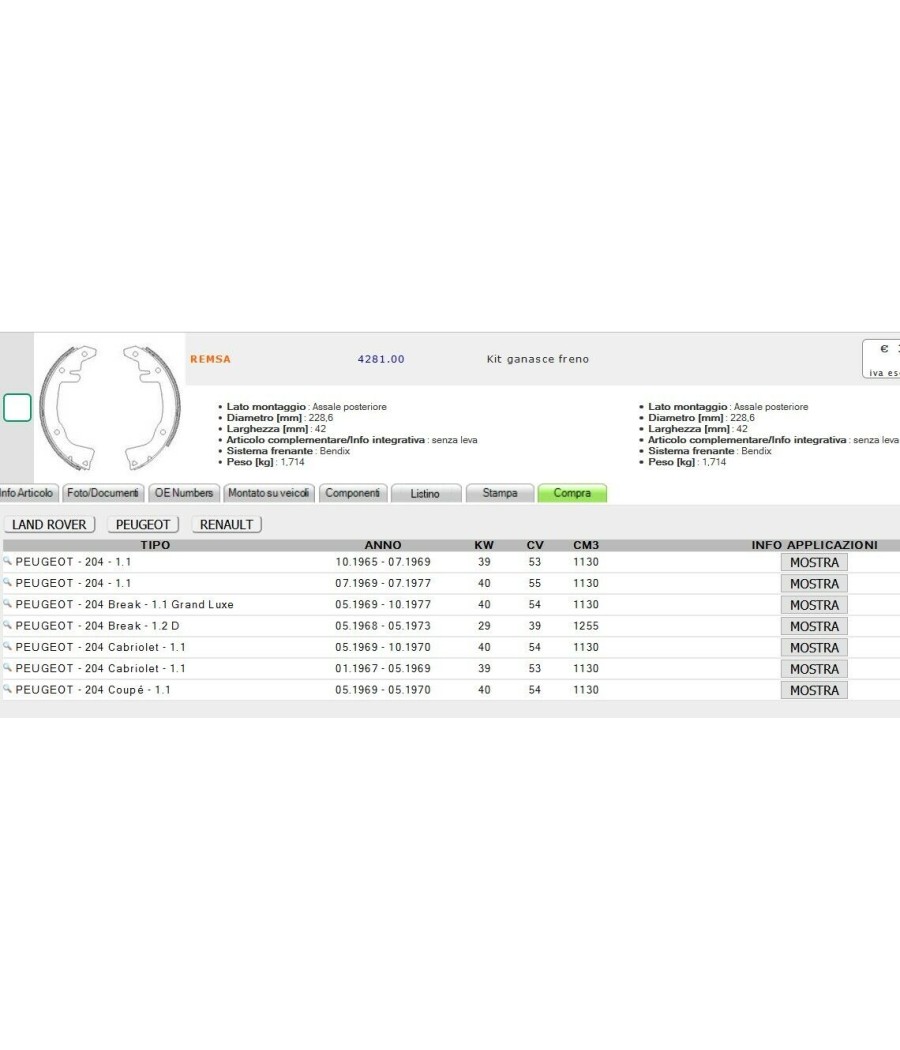The height and width of the screenshot is (1050, 900).
Task: Click the CM3 column header
Action: click(x=586, y=545)
